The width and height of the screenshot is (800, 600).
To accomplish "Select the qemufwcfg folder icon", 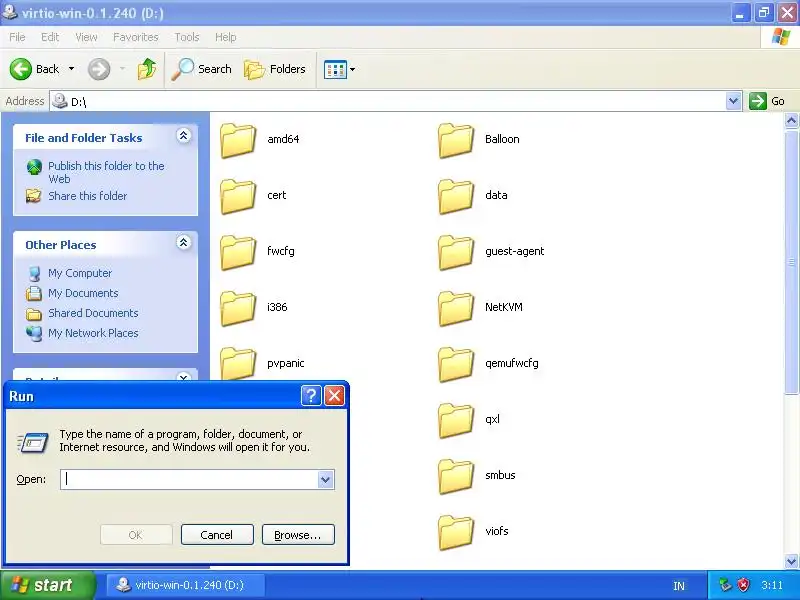I will pos(456,364).
